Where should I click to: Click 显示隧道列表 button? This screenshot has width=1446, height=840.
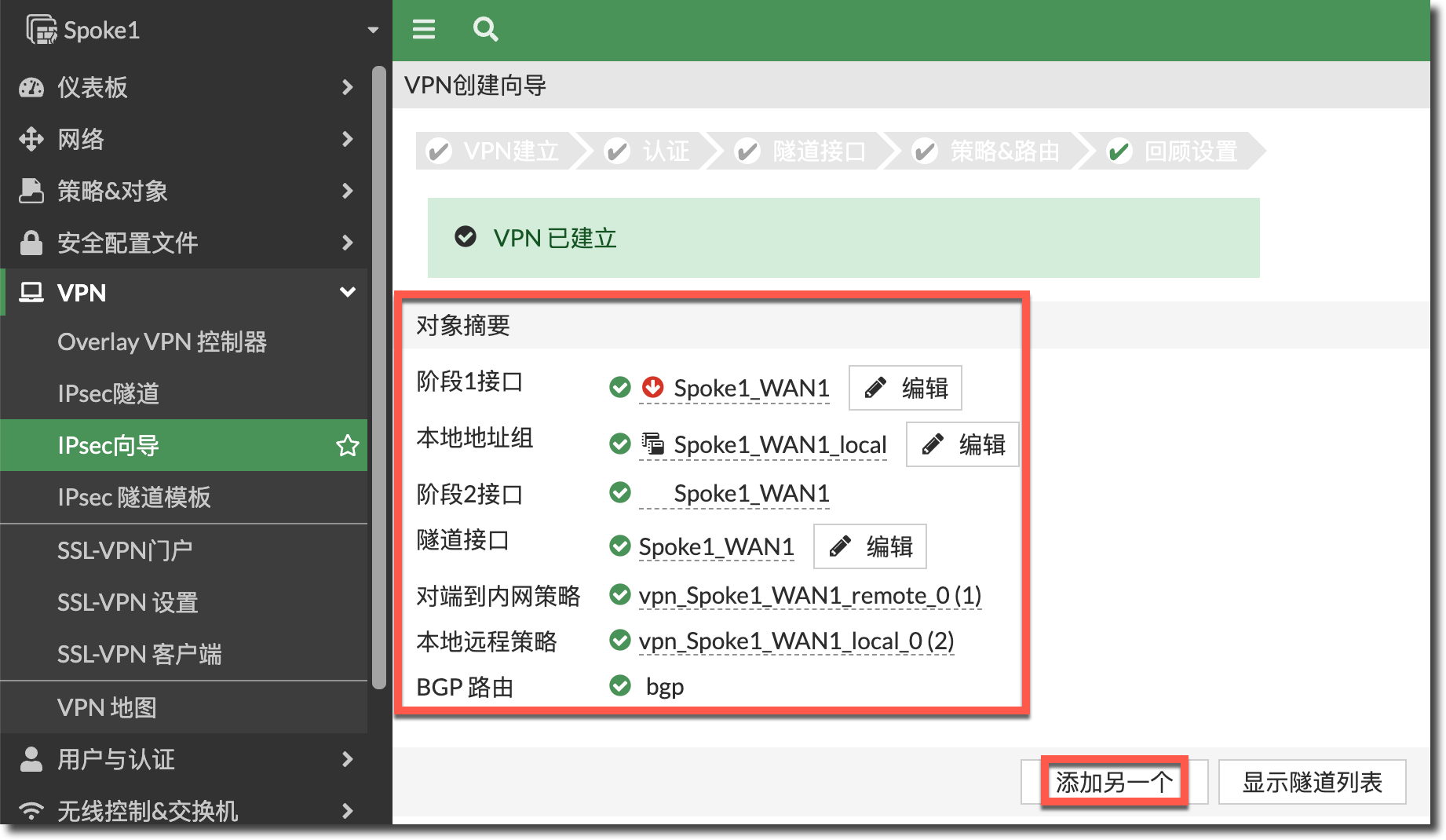tap(1311, 782)
